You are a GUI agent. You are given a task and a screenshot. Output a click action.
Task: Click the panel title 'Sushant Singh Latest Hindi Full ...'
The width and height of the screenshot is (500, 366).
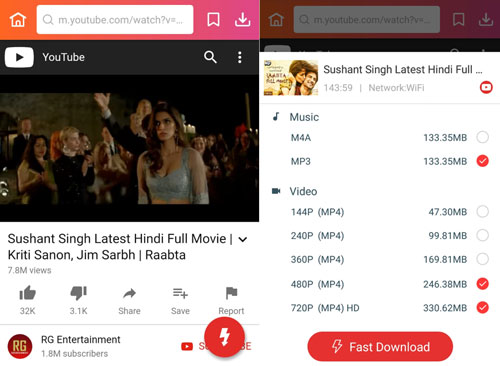click(x=403, y=70)
